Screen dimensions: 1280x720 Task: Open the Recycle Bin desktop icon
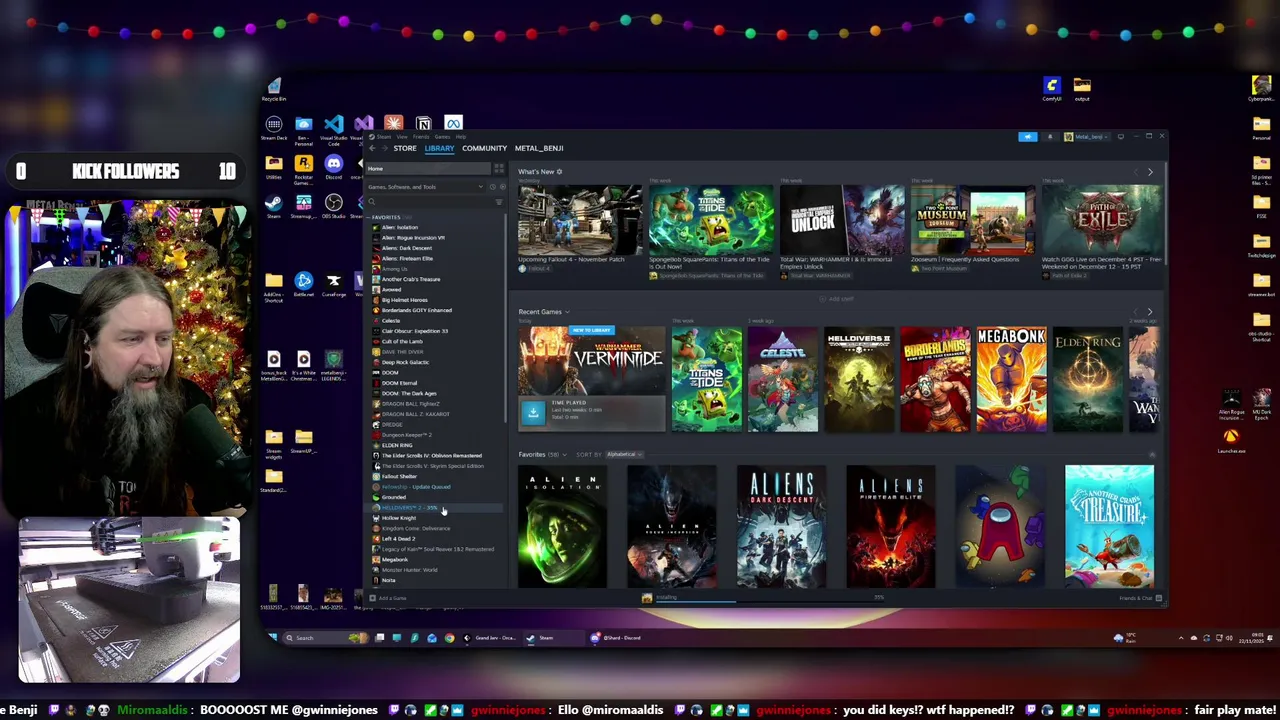click(274, 89)
